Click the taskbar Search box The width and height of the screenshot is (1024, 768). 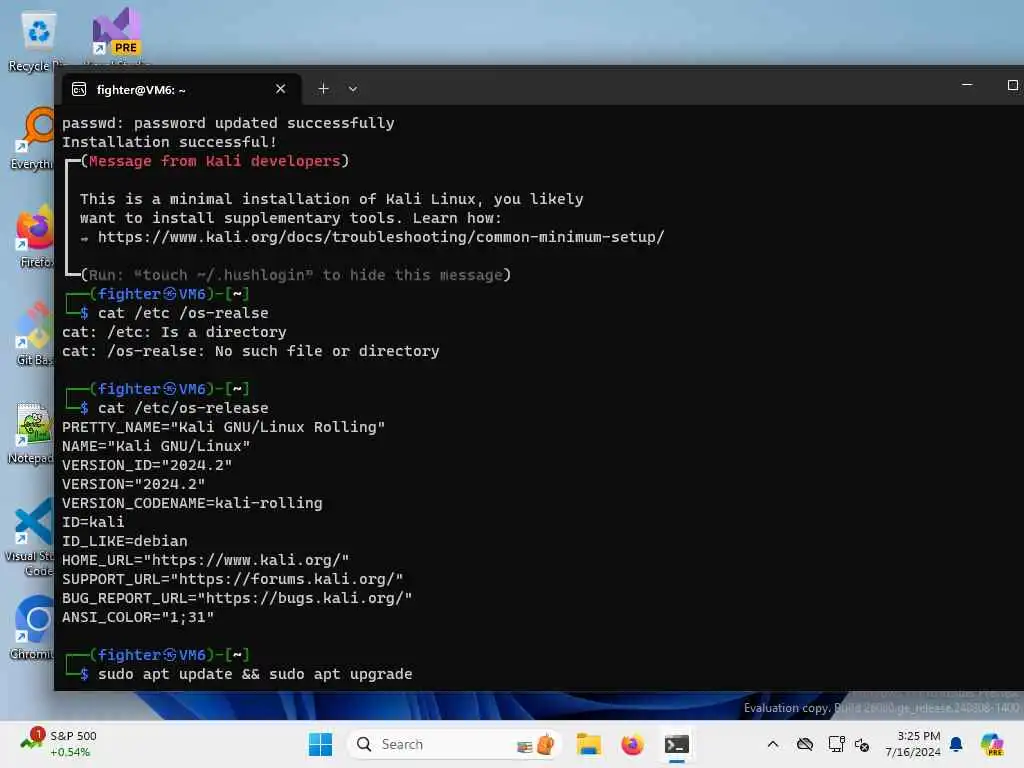coord(455,744)
